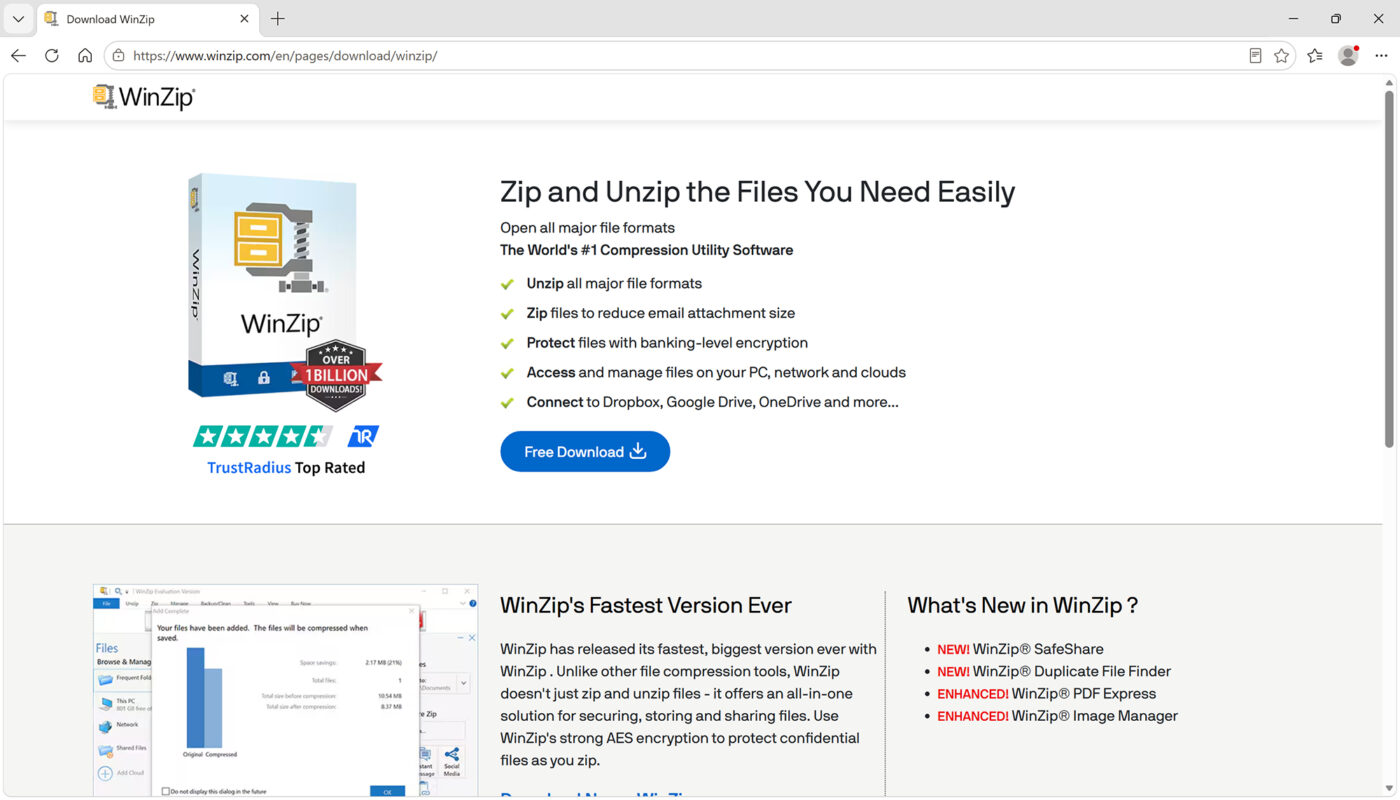Click "Zip files to reduce email attachment size"

pyautogui.click(x=661, y=313)
